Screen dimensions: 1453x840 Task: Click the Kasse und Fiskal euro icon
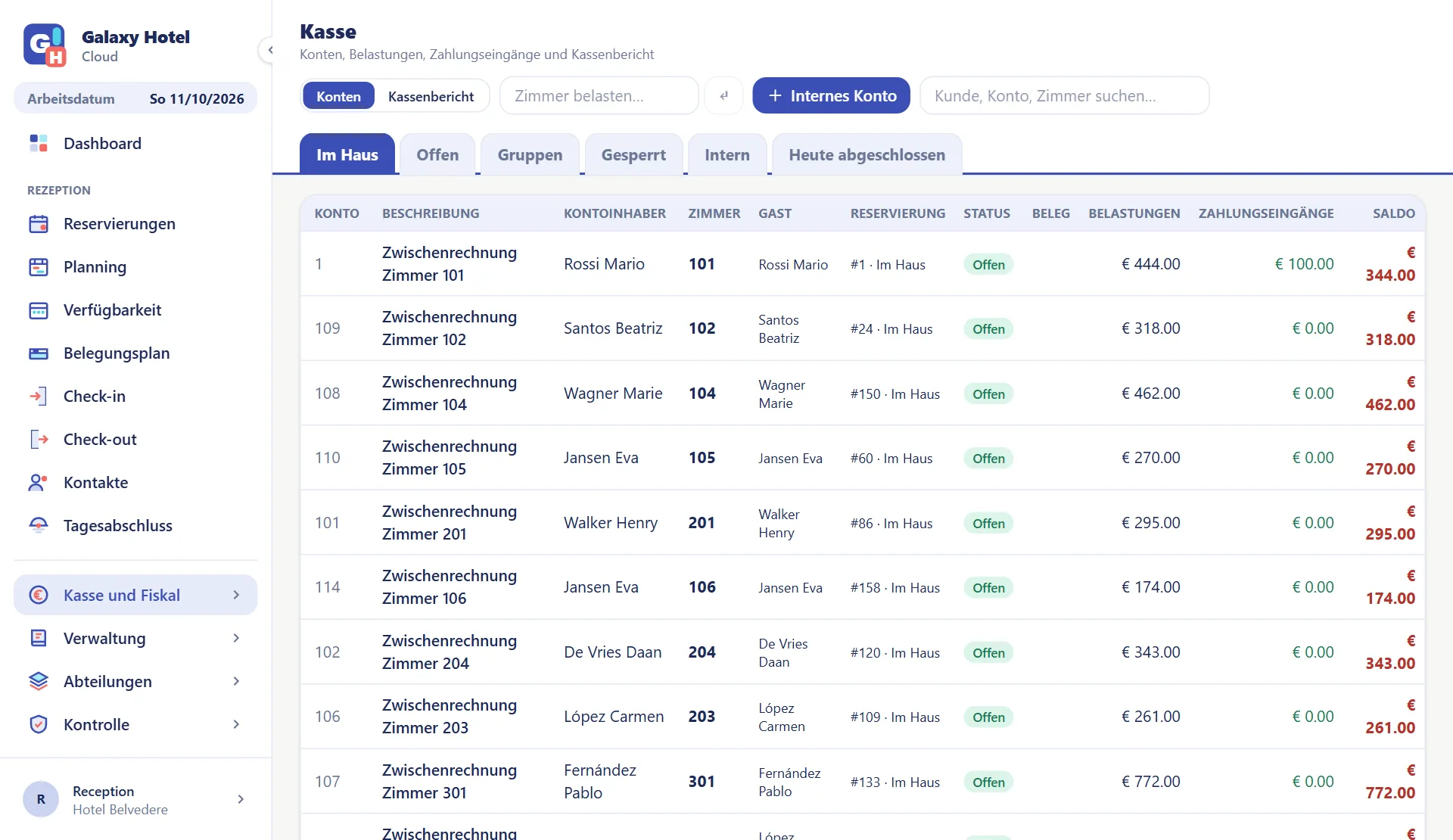(39, 596)
